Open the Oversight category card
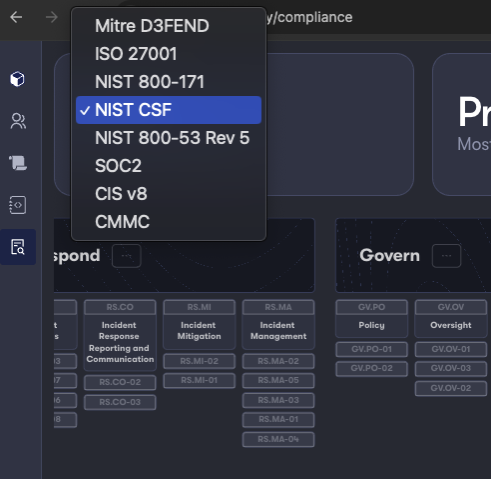This screenshot has width=491, height=479. coord(451,325)
